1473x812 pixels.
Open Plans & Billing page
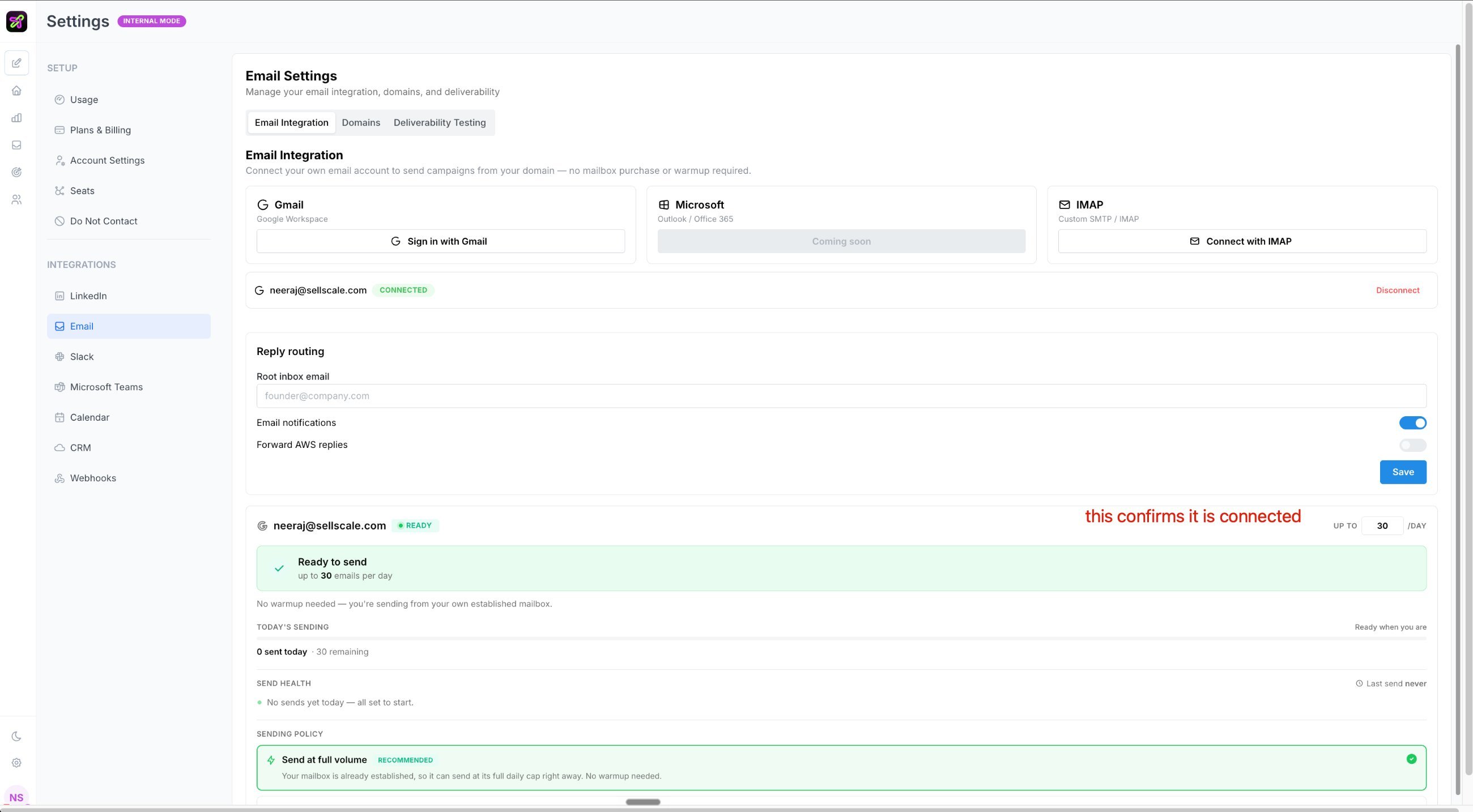click(x=129, y=130)
